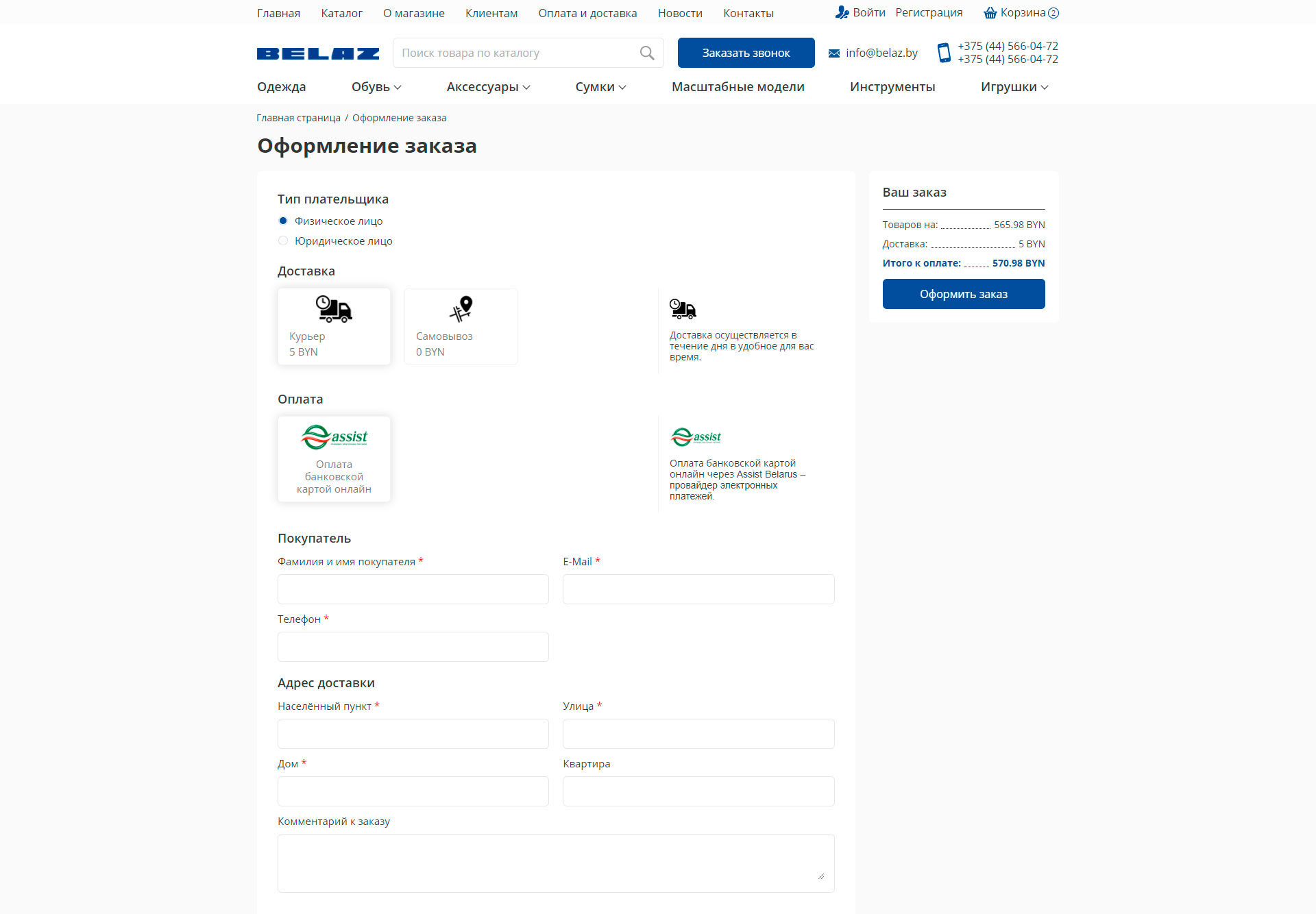1316x914 pixels.
Task: Open the Каталог top menu item
Action: click(341, 13)
